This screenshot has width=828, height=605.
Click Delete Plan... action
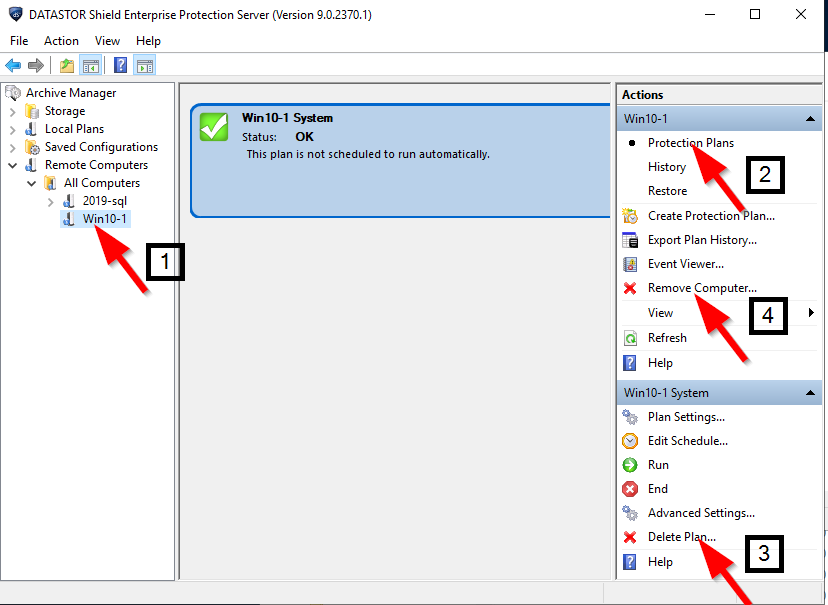point(682,537)
